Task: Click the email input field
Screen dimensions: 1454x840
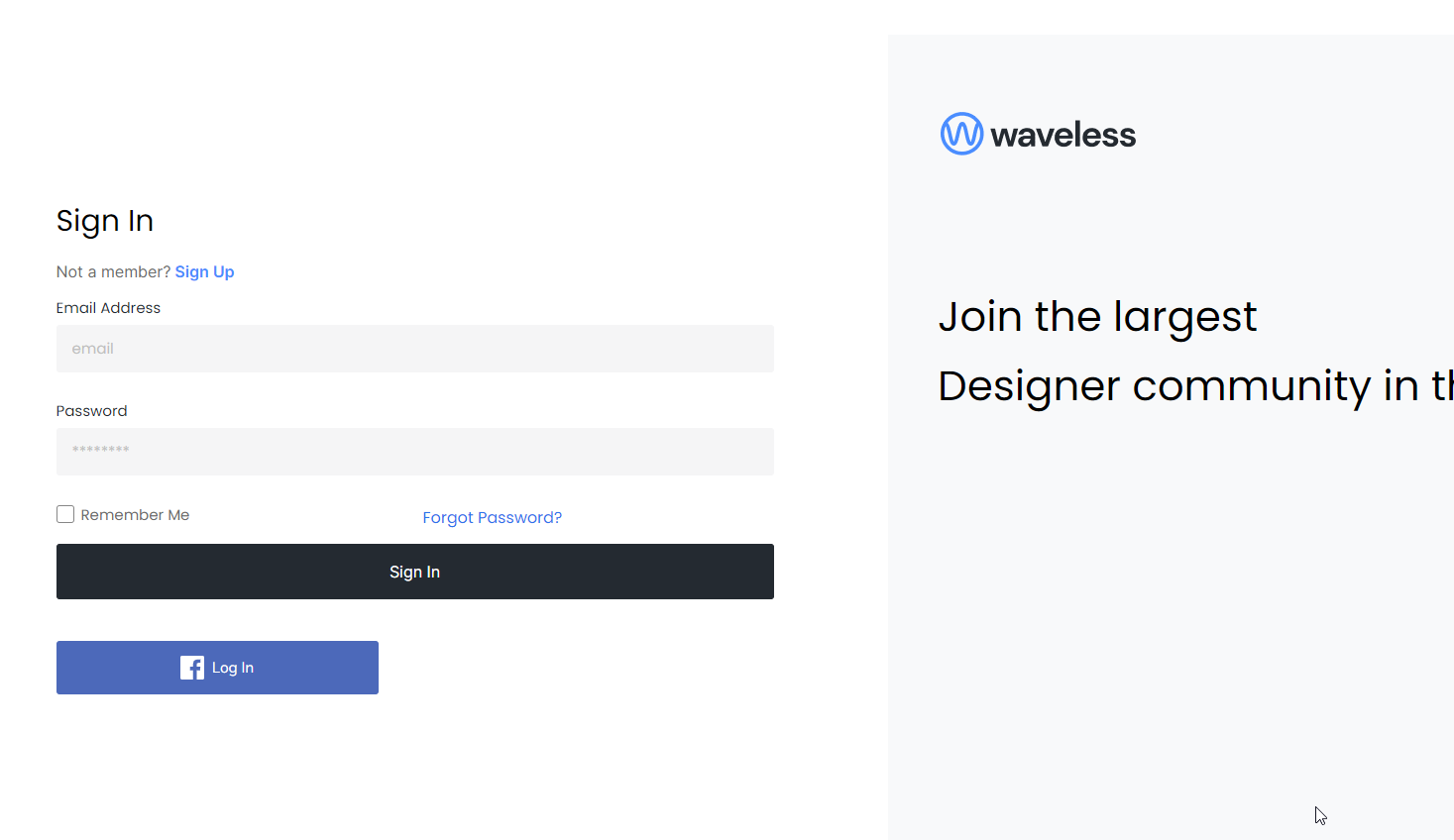Action: coord(414,349)
